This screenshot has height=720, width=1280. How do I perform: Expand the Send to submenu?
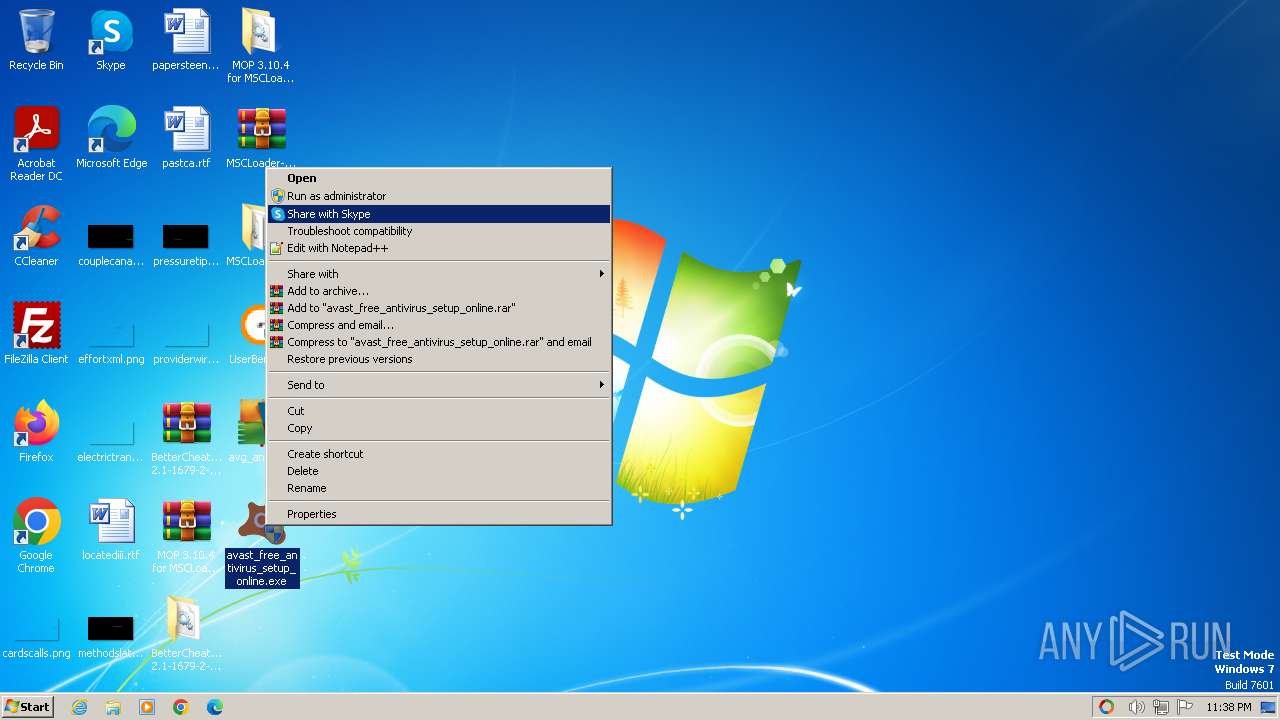[x=439, y=385]
